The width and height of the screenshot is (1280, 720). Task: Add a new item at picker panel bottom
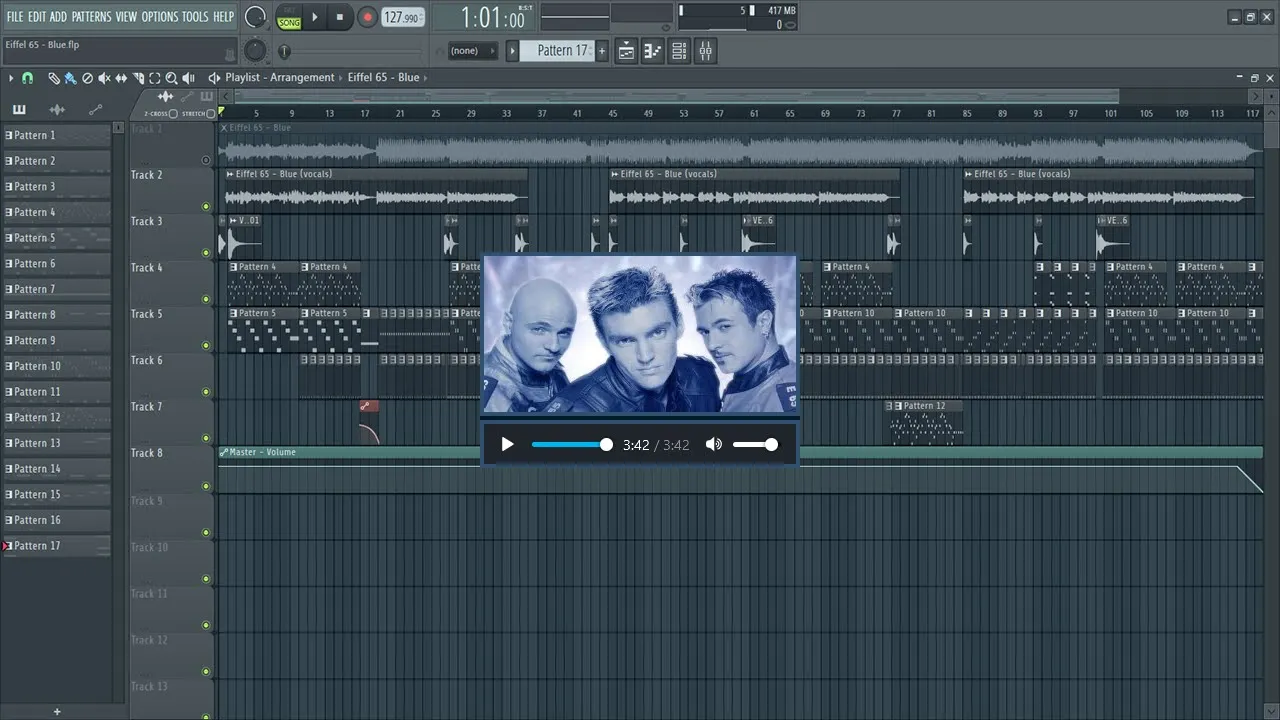(57, 712)
